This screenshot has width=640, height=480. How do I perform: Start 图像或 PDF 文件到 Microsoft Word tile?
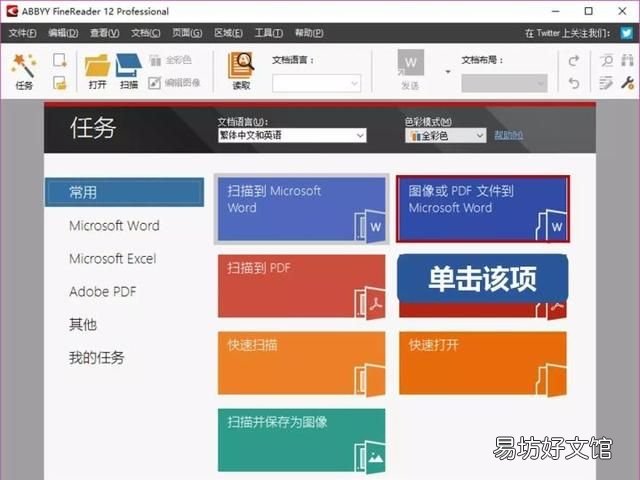(x=483, y=209)
